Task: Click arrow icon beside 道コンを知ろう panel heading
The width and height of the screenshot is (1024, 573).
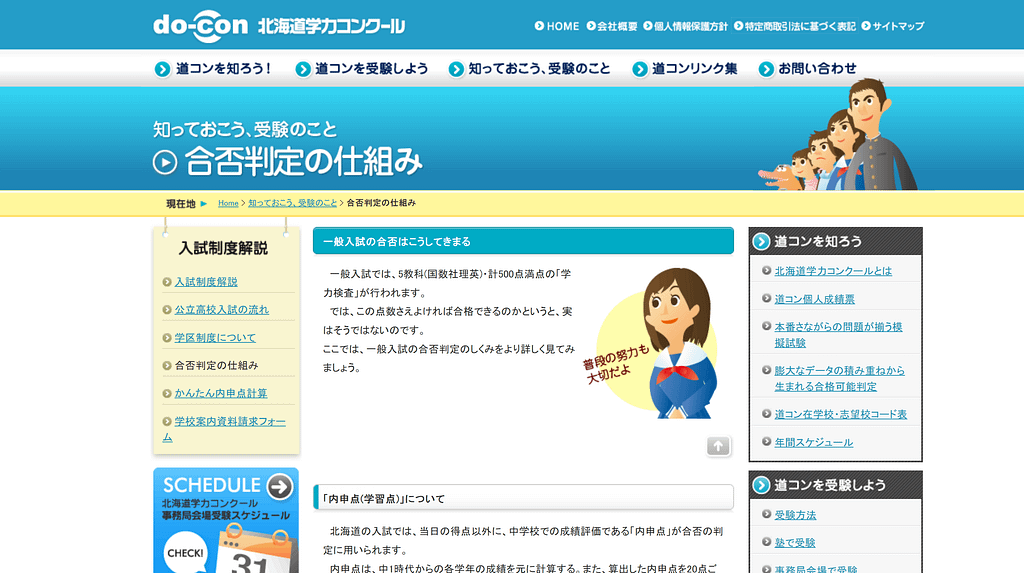Action: tap(761, 242)
